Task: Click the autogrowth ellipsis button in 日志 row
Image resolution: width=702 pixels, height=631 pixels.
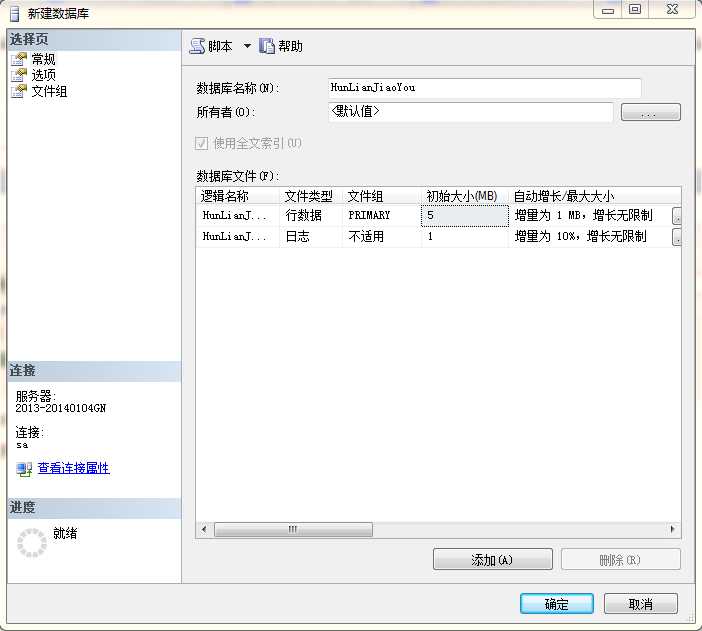Action: pos(676,237)
